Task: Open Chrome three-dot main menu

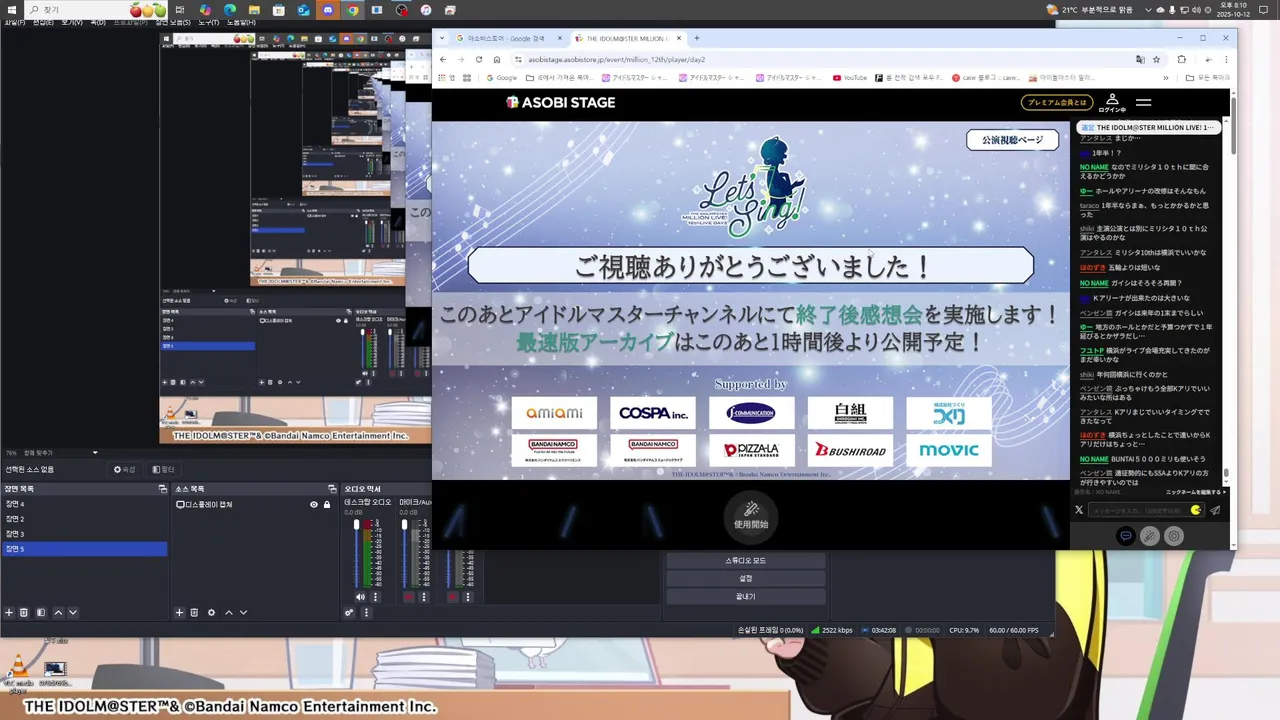Action: (x=1225, y=59)
